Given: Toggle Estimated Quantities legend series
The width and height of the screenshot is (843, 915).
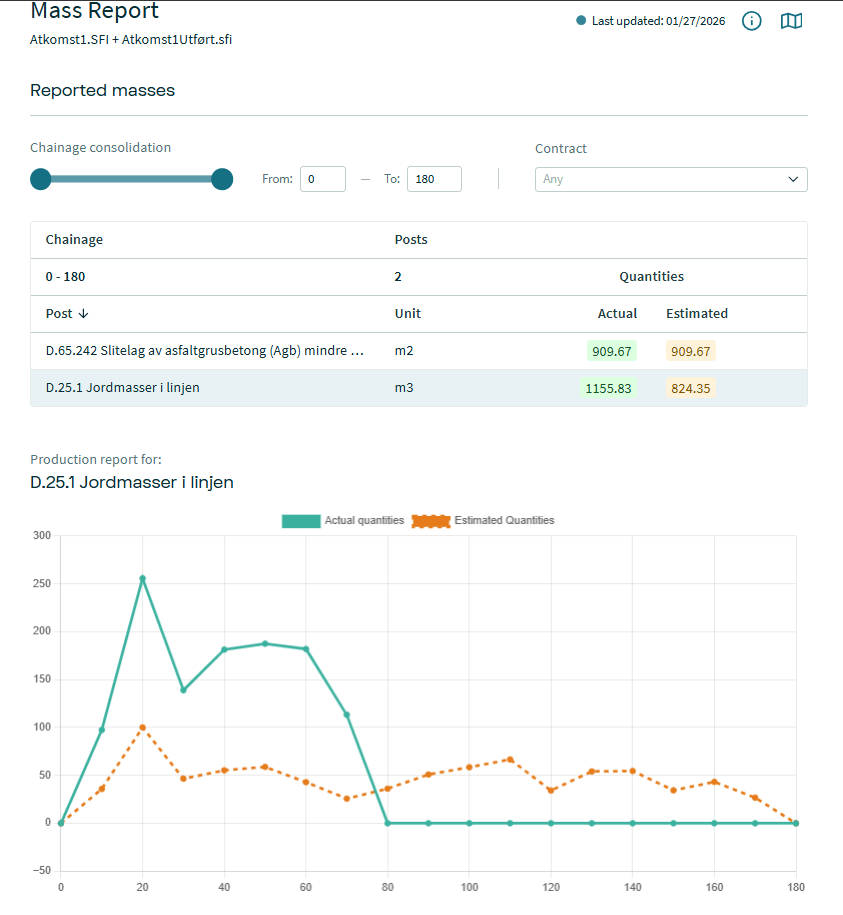Looking at the screenshot, I should (432, 521).
